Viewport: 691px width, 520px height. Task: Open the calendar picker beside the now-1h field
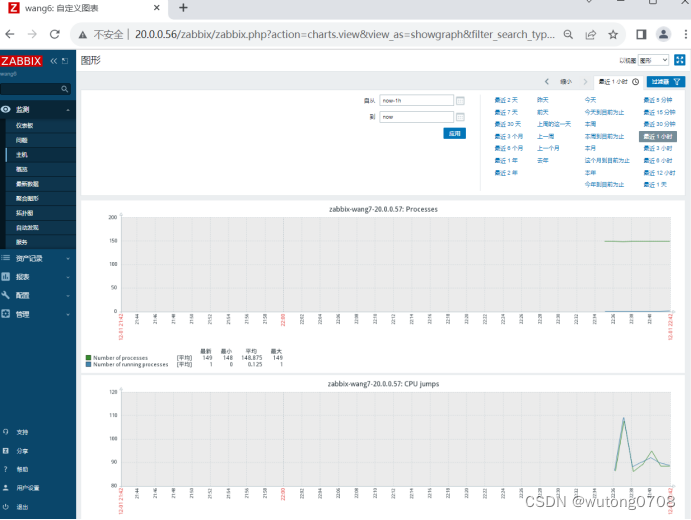tap(460, 101)
